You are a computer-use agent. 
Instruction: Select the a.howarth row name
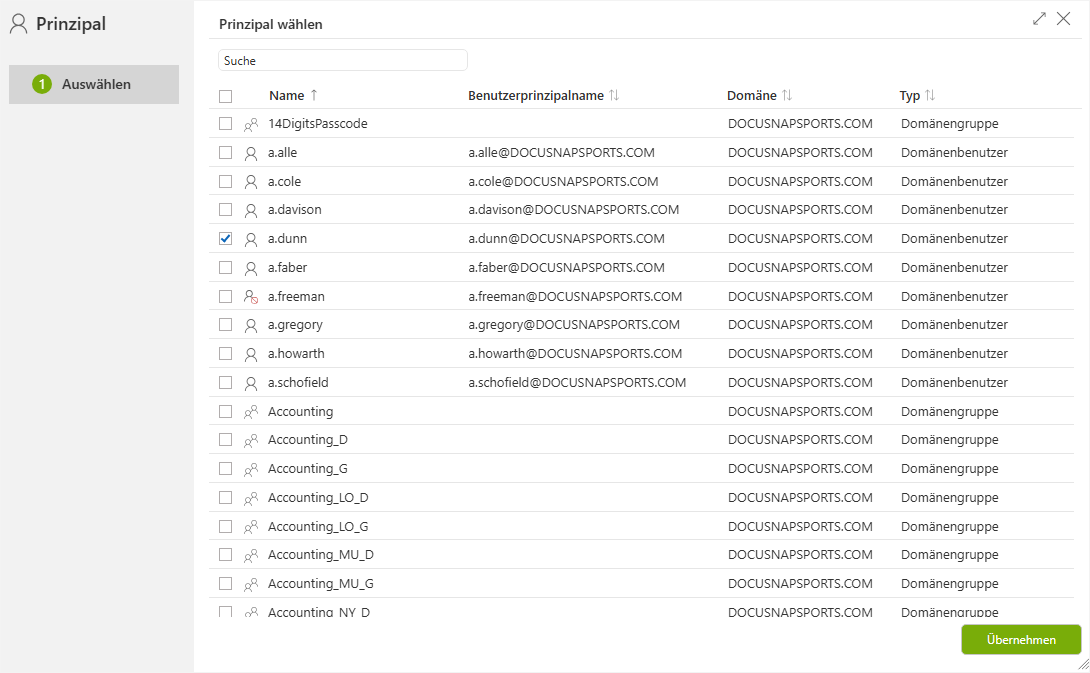click(296, 354)
